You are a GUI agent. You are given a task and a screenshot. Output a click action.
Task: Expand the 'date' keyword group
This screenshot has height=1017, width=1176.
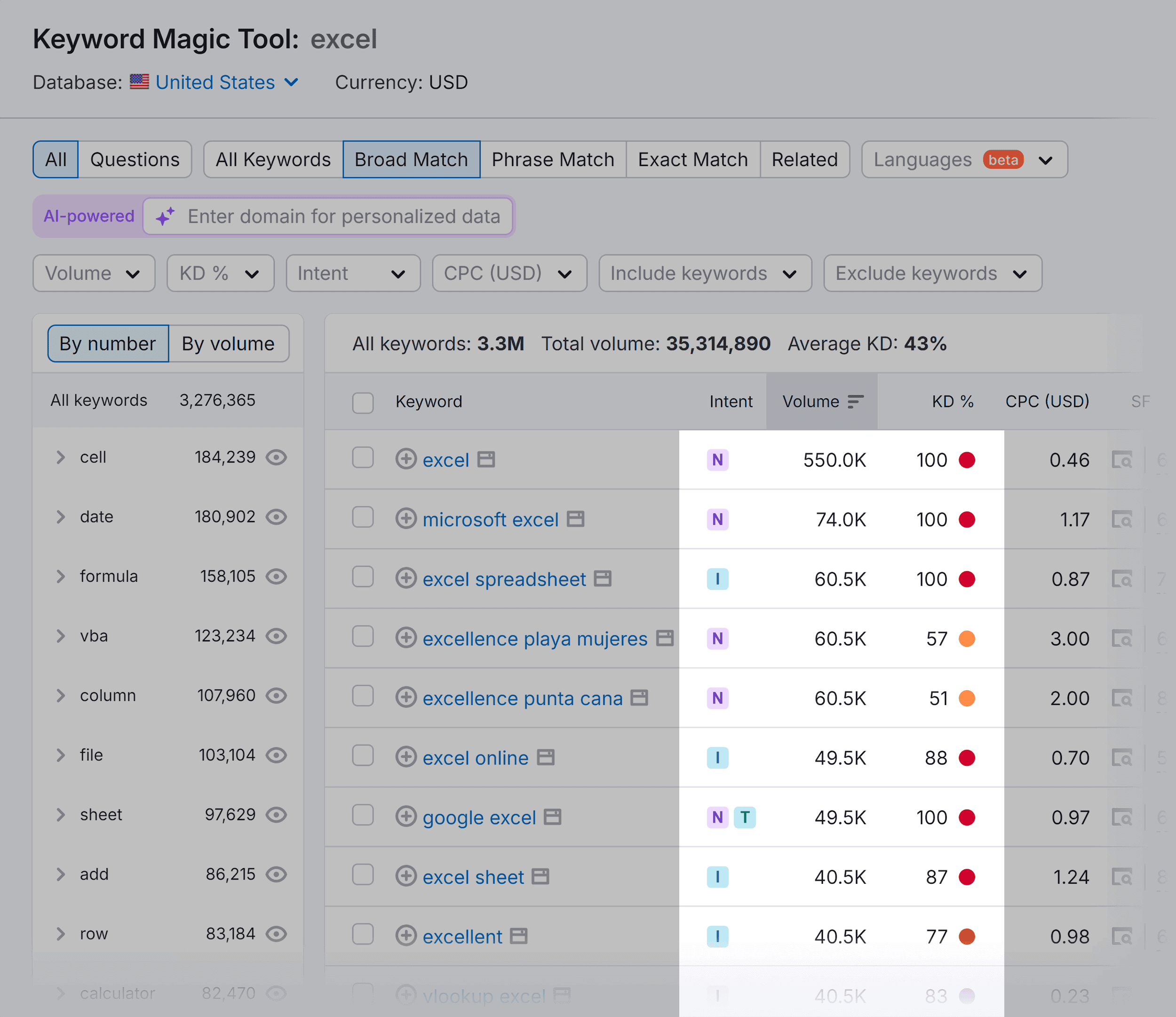61,516
